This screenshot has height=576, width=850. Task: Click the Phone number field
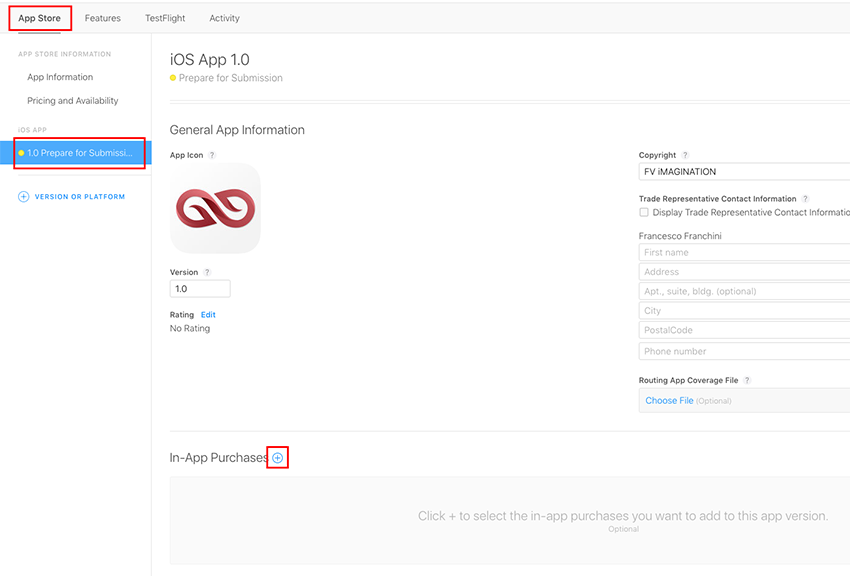tap(744, 352)
